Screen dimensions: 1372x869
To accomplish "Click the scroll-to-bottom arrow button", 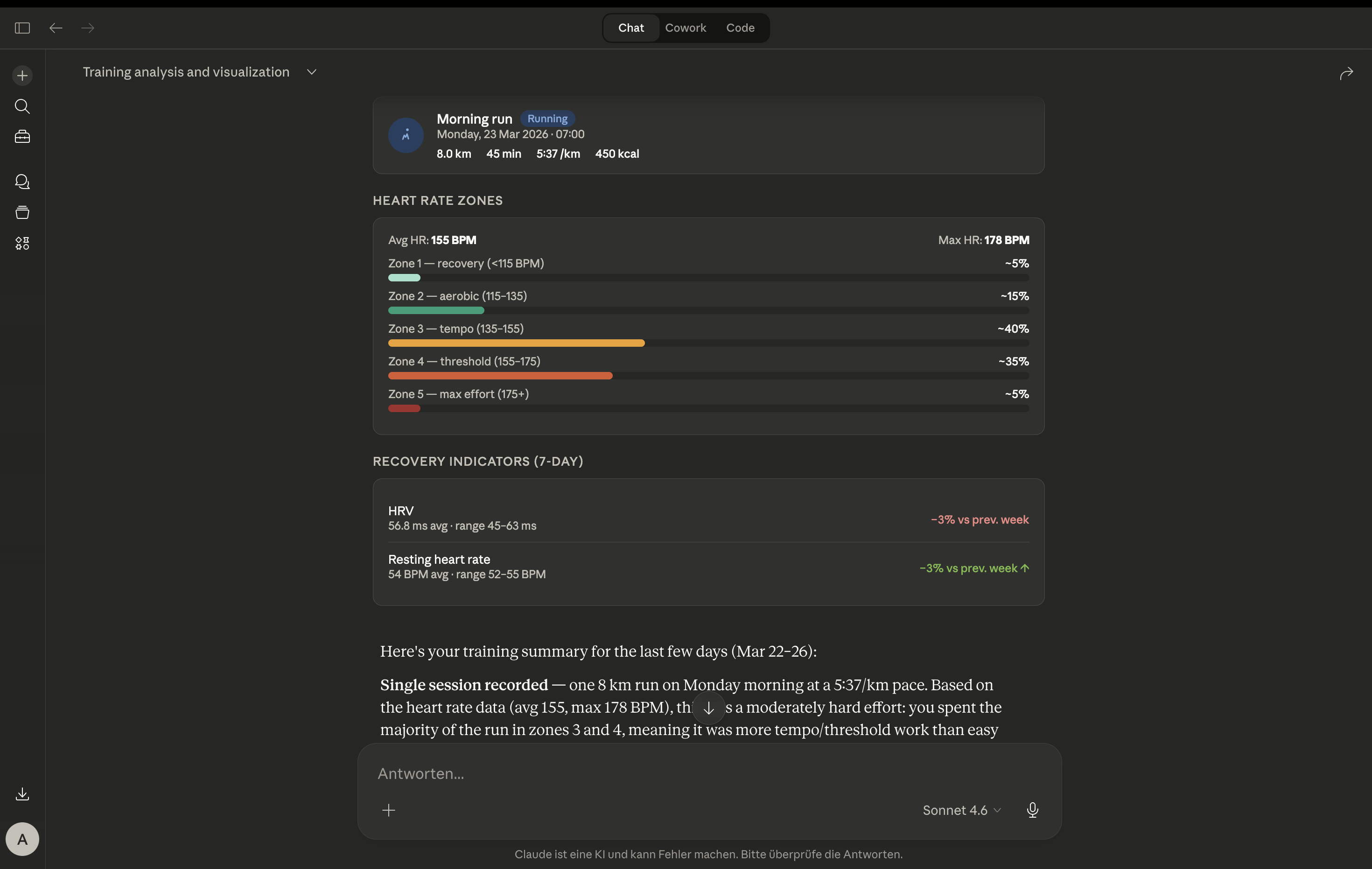I will 708,708.
